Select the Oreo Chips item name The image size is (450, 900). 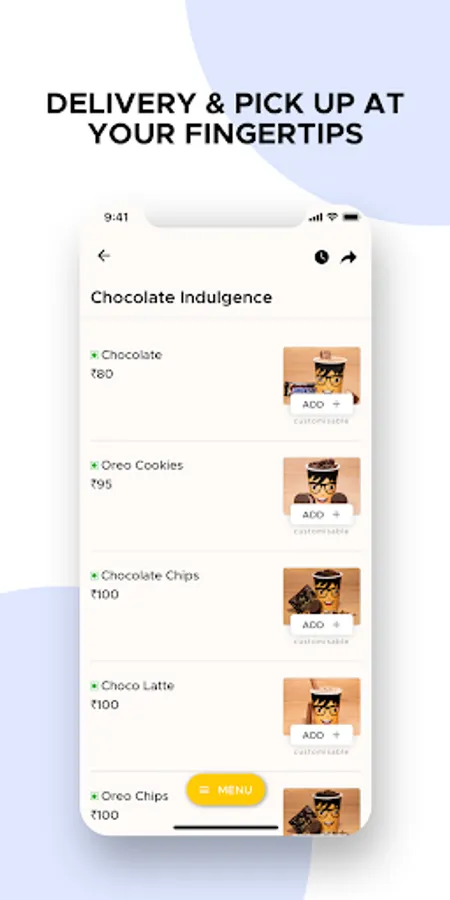(135, 796)
